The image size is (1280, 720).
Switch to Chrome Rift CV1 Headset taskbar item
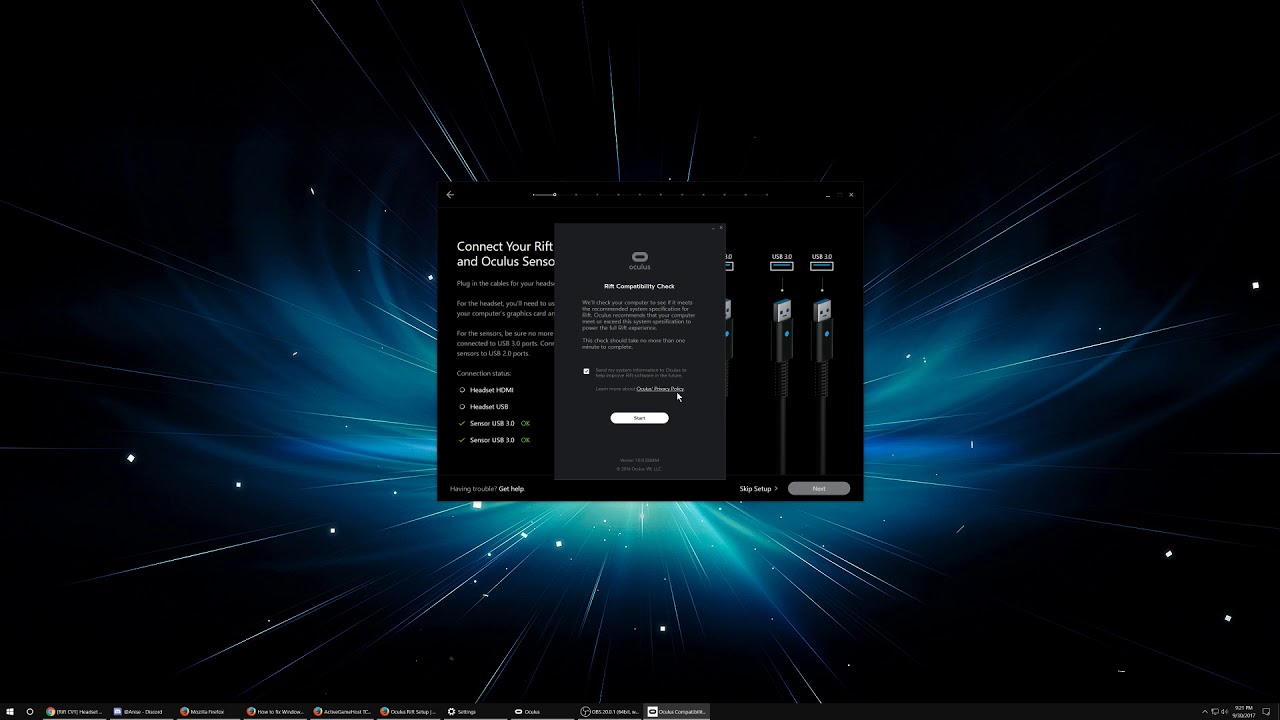74,712
